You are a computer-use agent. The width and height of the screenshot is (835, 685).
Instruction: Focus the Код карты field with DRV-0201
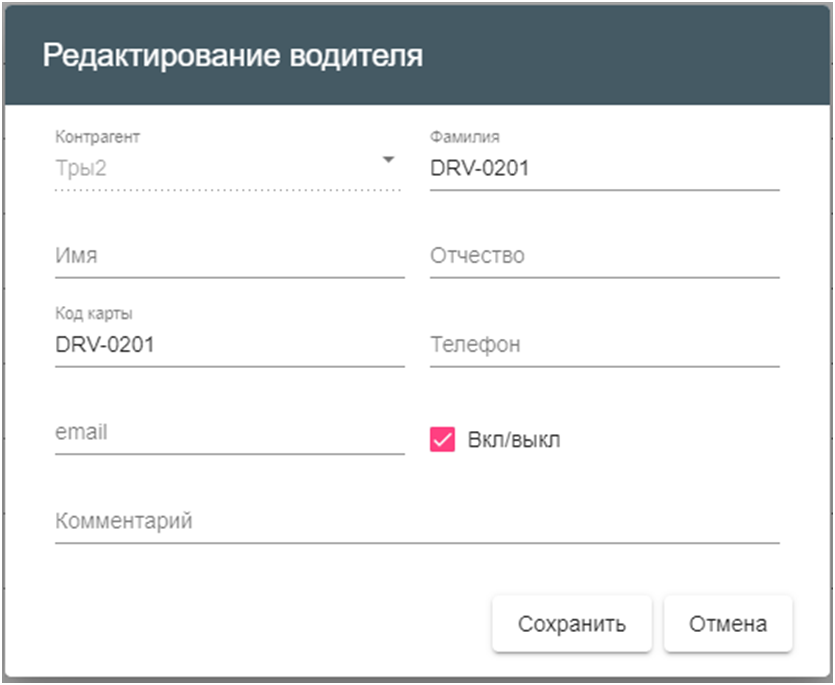click(230, 345)
